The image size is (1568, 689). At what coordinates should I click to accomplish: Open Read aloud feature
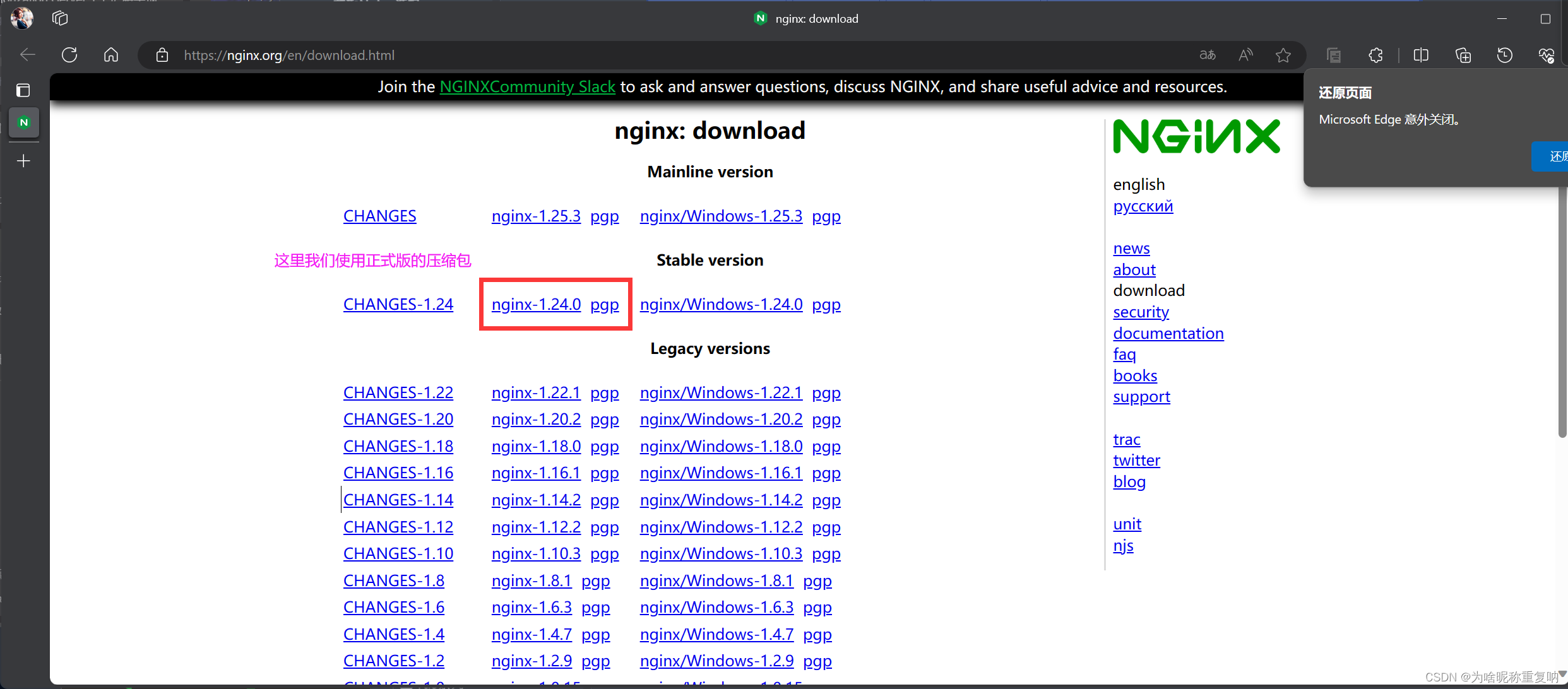click(x=1245, y=55)
